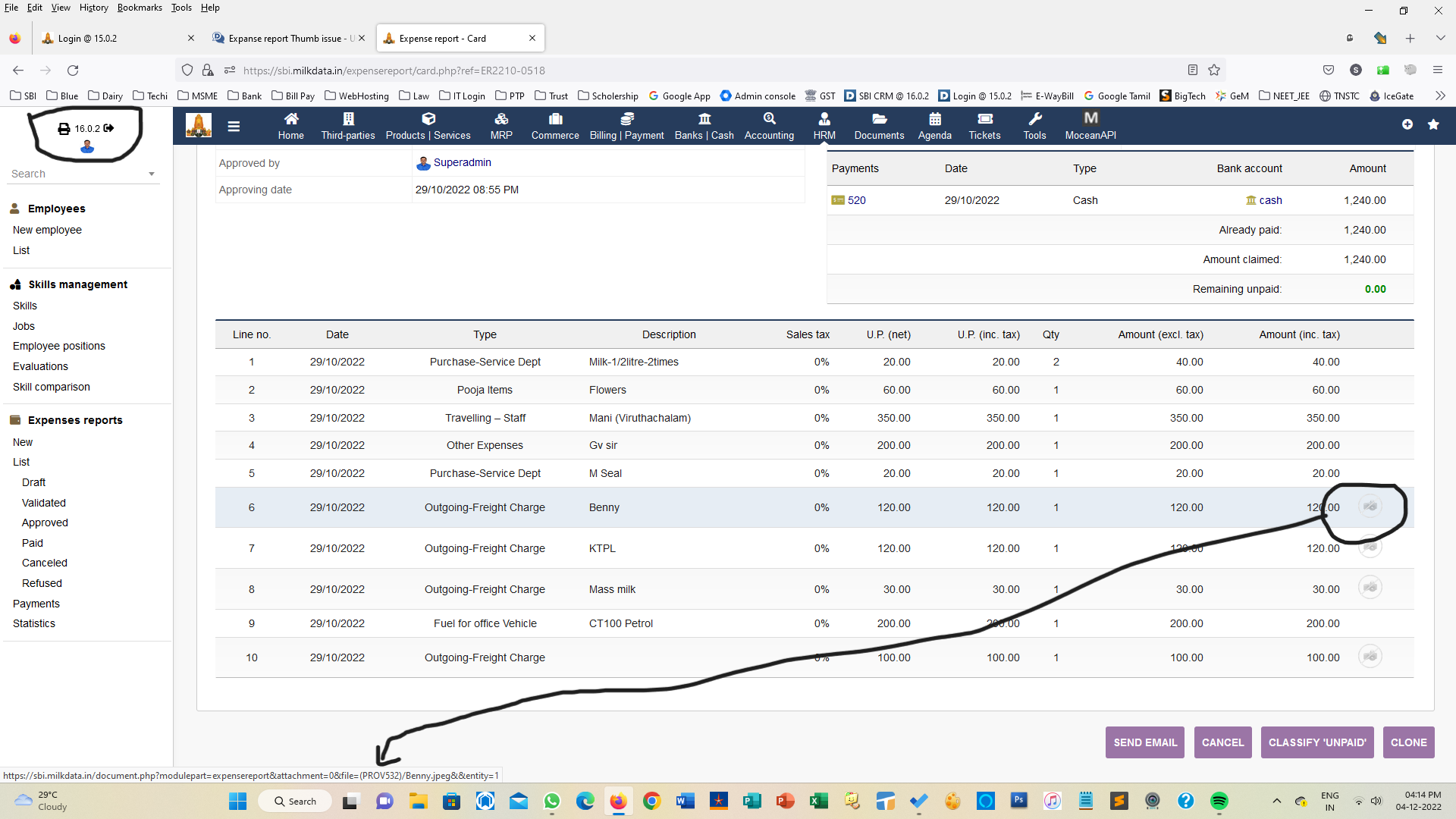This screenshot has width=1456, height=819.
Task: Open the list all tabs dropdown
Action: [1440, 38]
